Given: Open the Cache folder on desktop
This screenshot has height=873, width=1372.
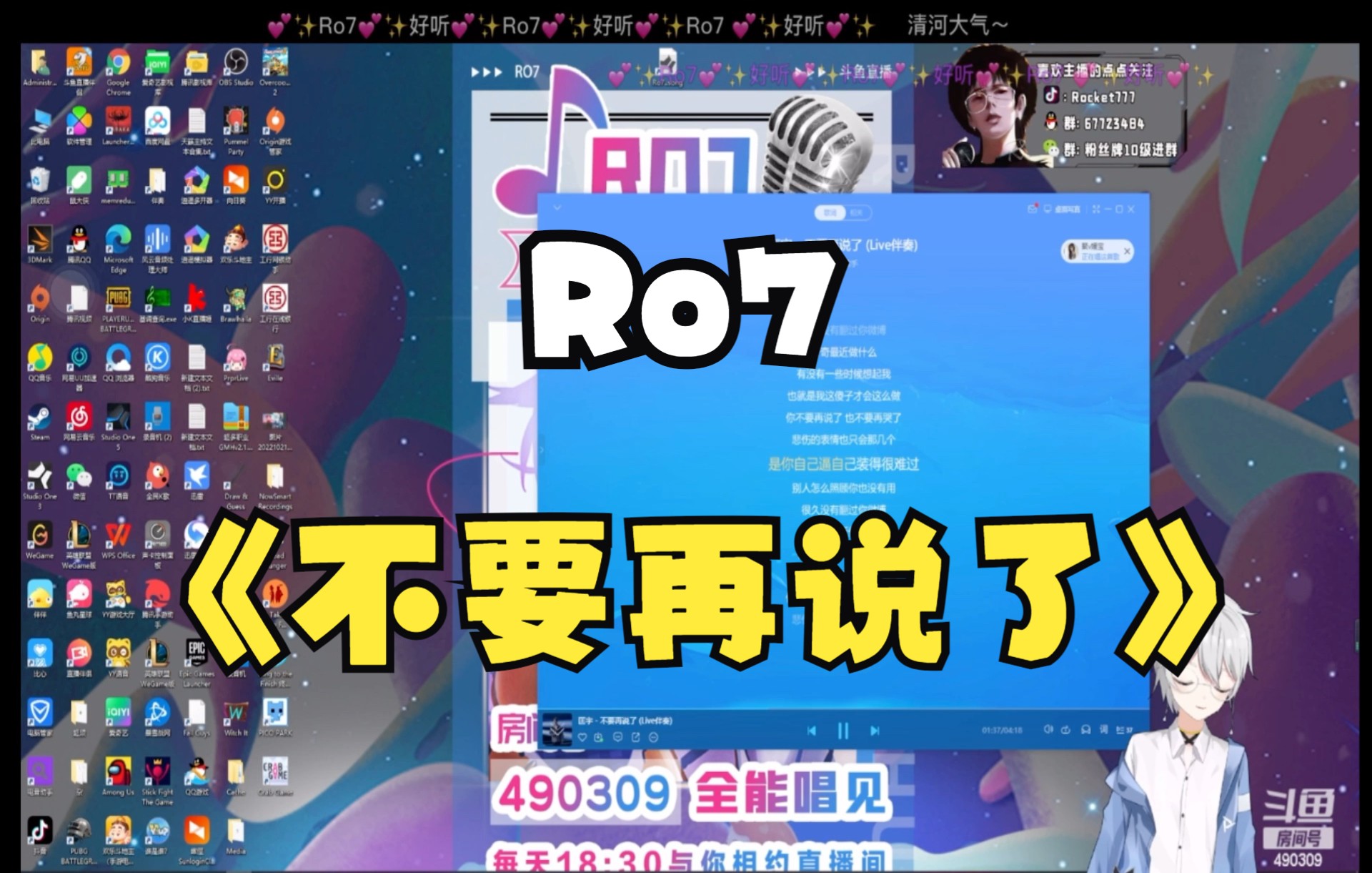Looking at the screenshot, I should point(236,776).
